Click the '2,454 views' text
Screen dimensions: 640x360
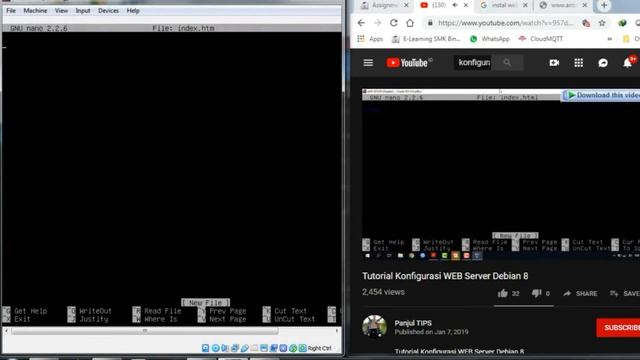click(383, 292)
